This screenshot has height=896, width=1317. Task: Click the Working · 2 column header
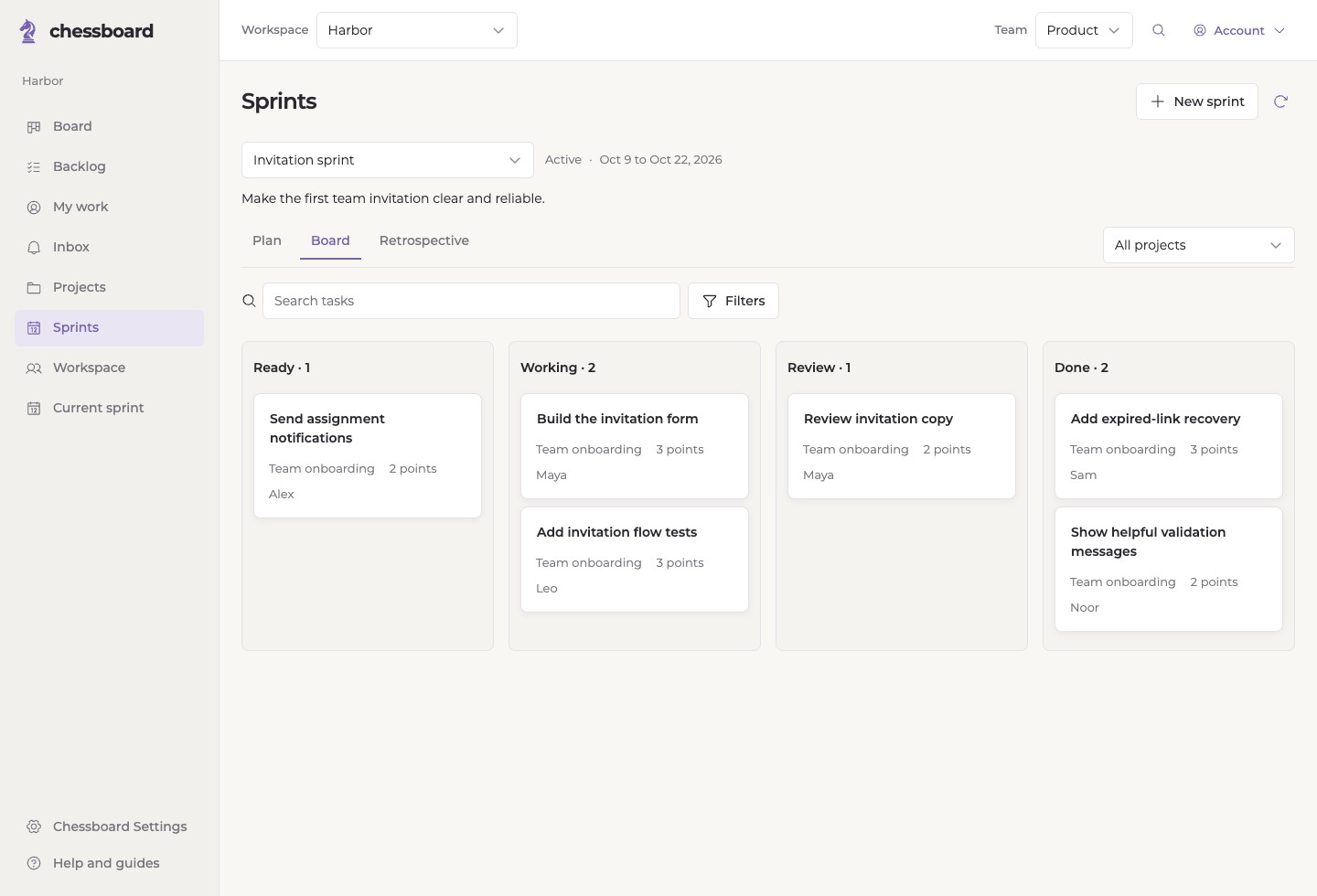point(558,368)
